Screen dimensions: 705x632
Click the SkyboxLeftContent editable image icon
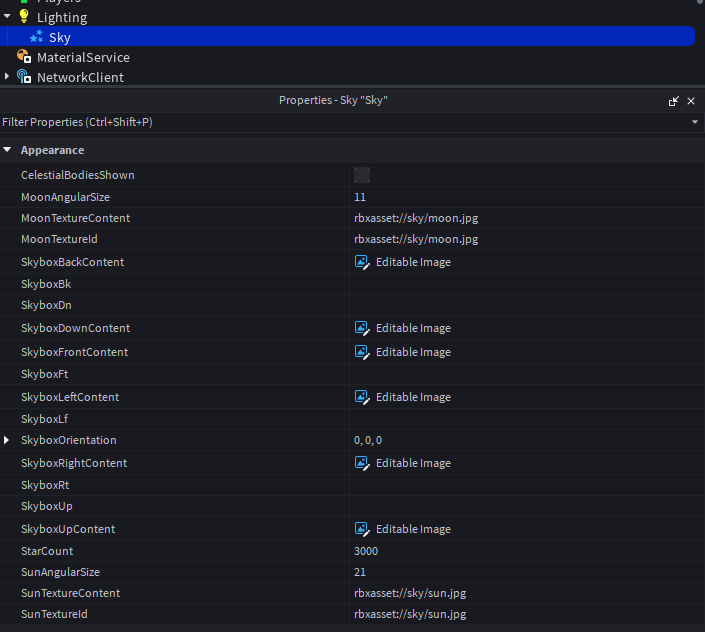point(362,397)
